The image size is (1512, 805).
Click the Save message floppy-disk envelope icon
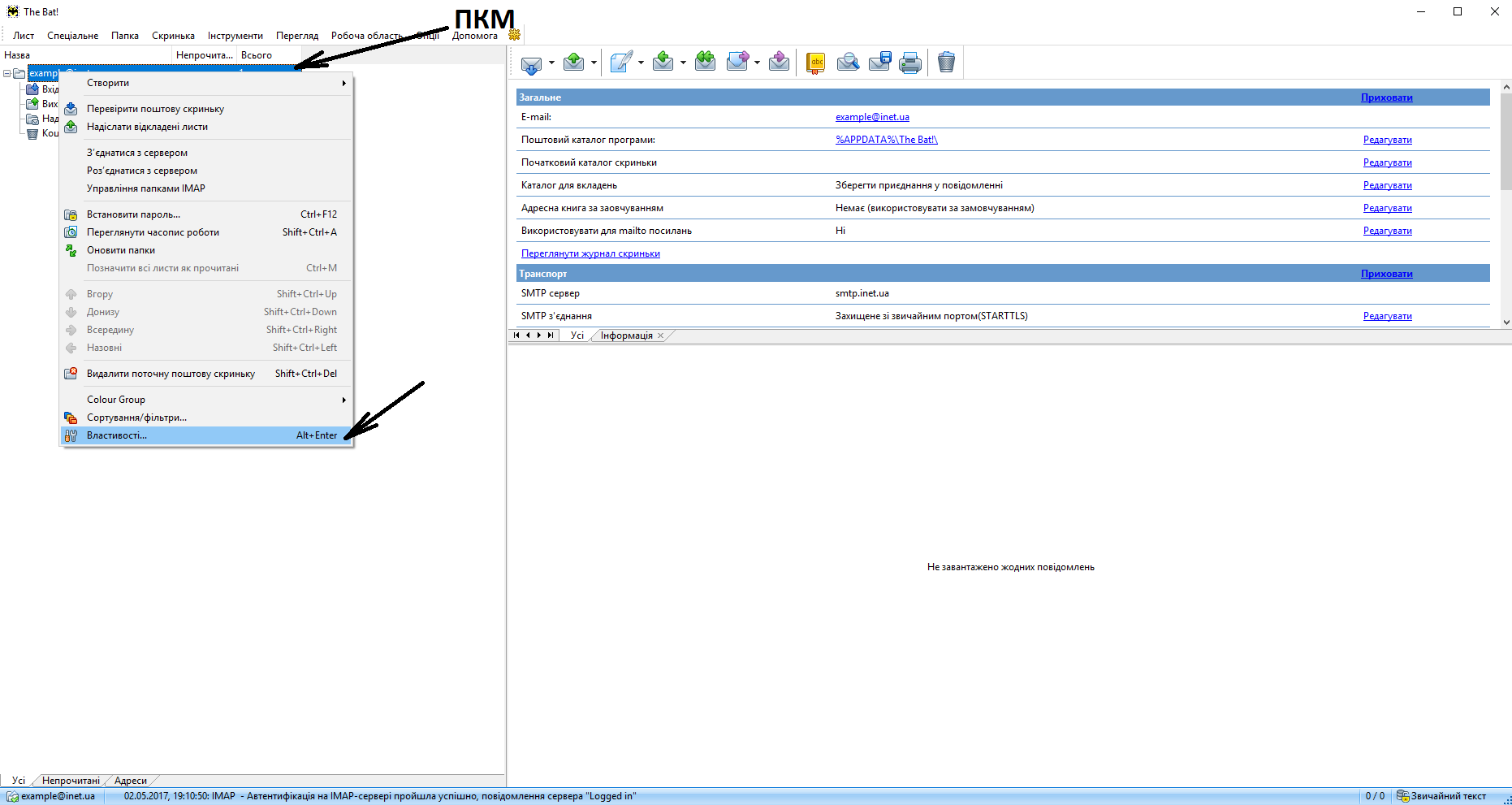tap(879, 63)
